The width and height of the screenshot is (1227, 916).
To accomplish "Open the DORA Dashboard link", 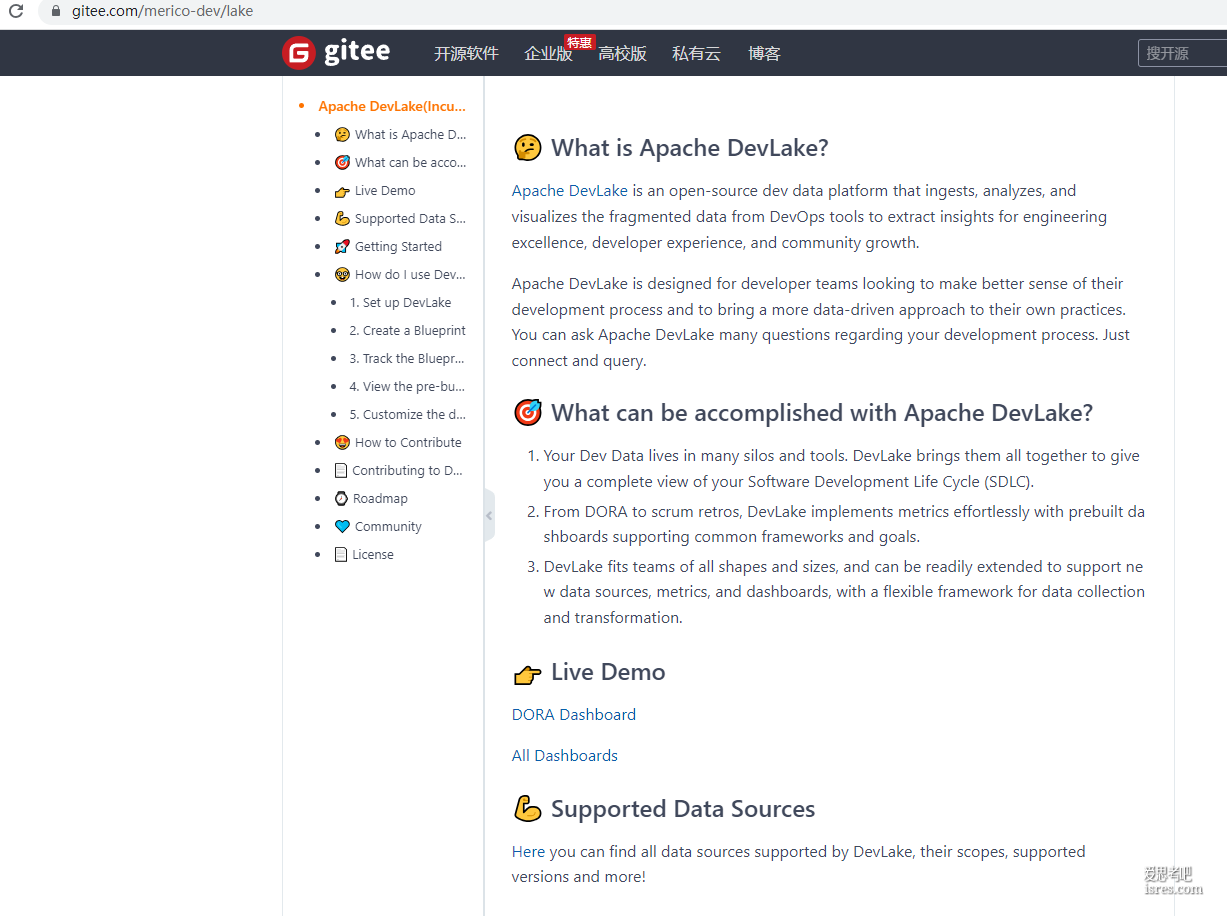I will [x=574, y=715].
